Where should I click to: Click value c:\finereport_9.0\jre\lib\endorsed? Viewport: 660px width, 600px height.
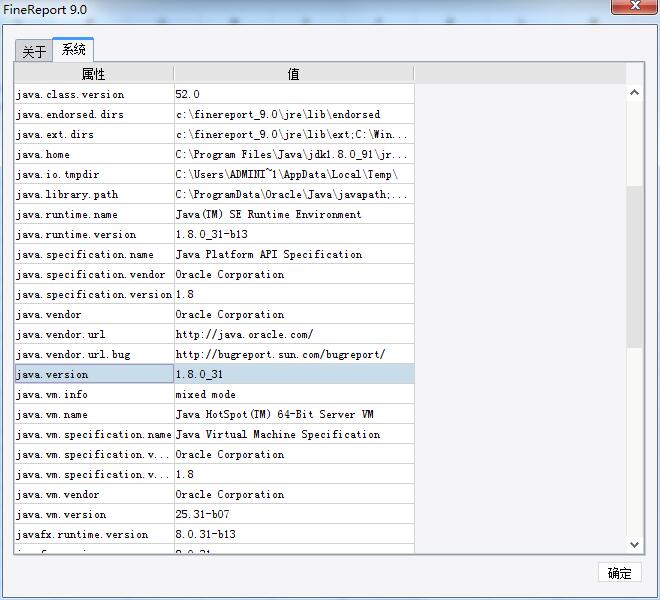[x=294, y=114]
